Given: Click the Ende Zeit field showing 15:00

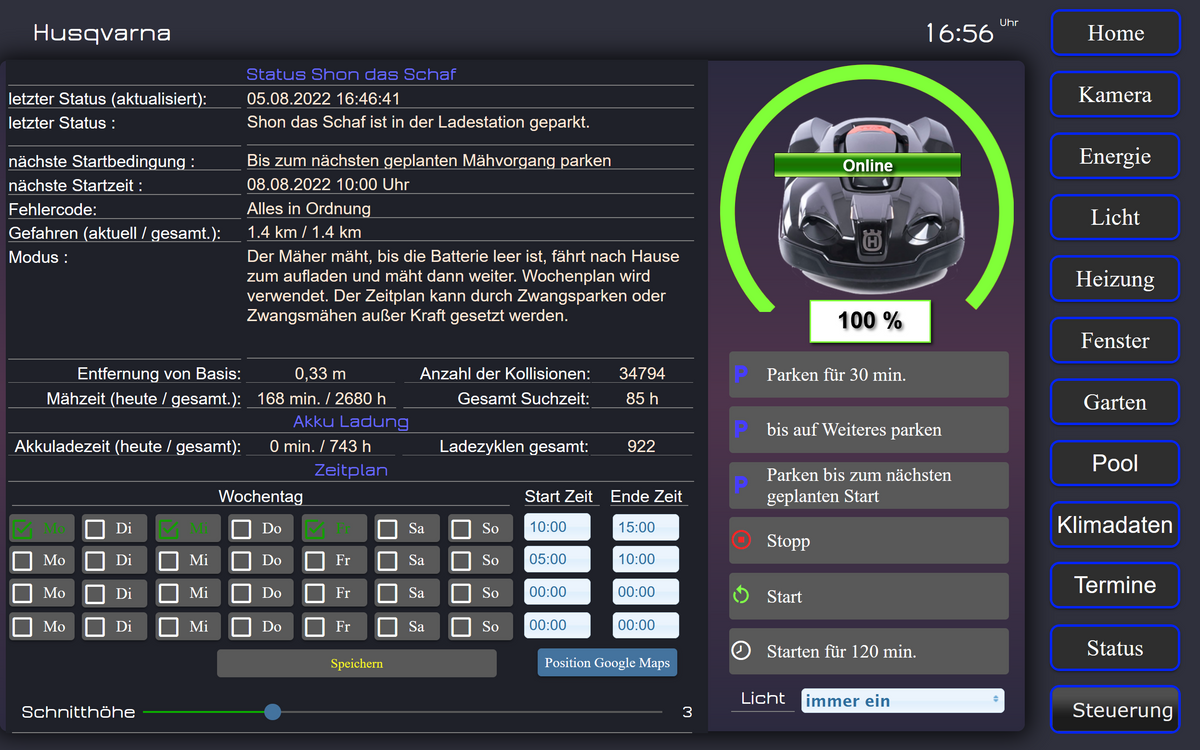Looking at the screenshot, I should click(x=645, y=527).
